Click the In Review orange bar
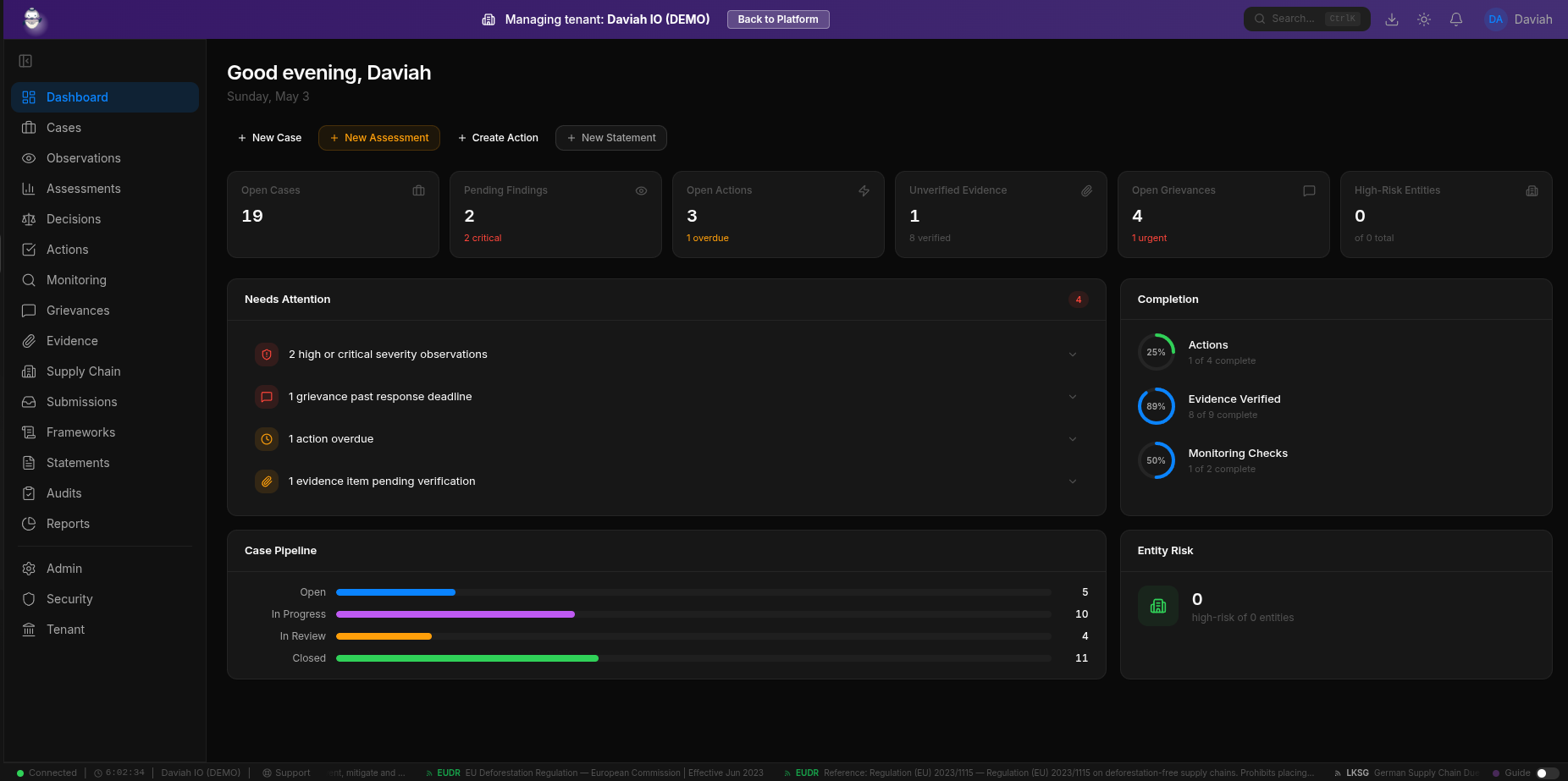Screen dimensions: 1568x781 click(x=384, y=636)
